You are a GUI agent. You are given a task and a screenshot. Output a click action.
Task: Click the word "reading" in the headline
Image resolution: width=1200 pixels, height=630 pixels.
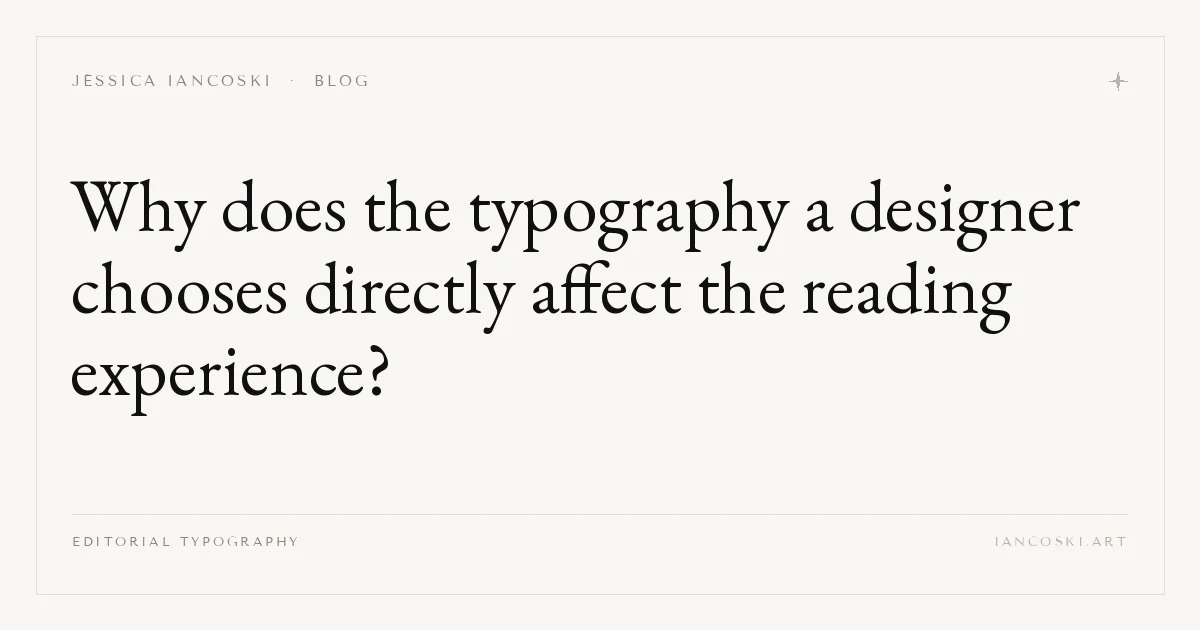905,296
